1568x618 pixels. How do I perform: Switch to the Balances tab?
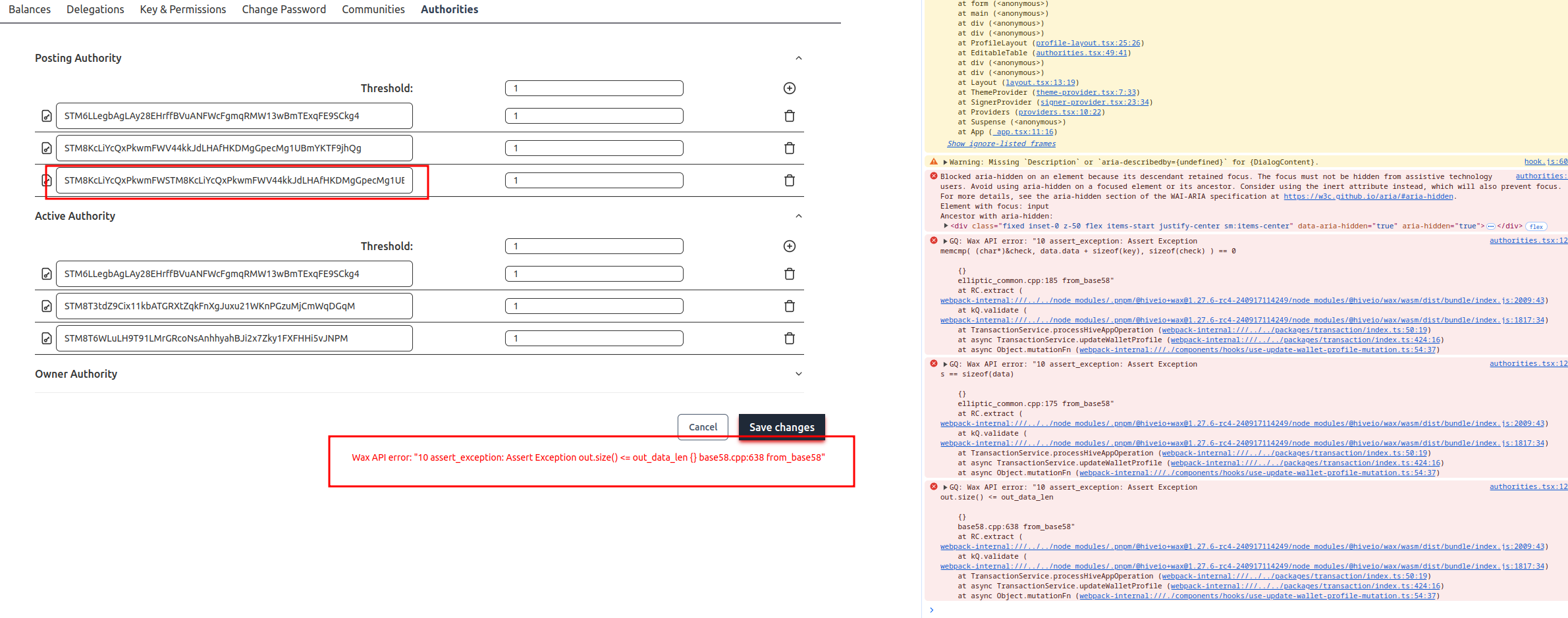coord(30,9)
